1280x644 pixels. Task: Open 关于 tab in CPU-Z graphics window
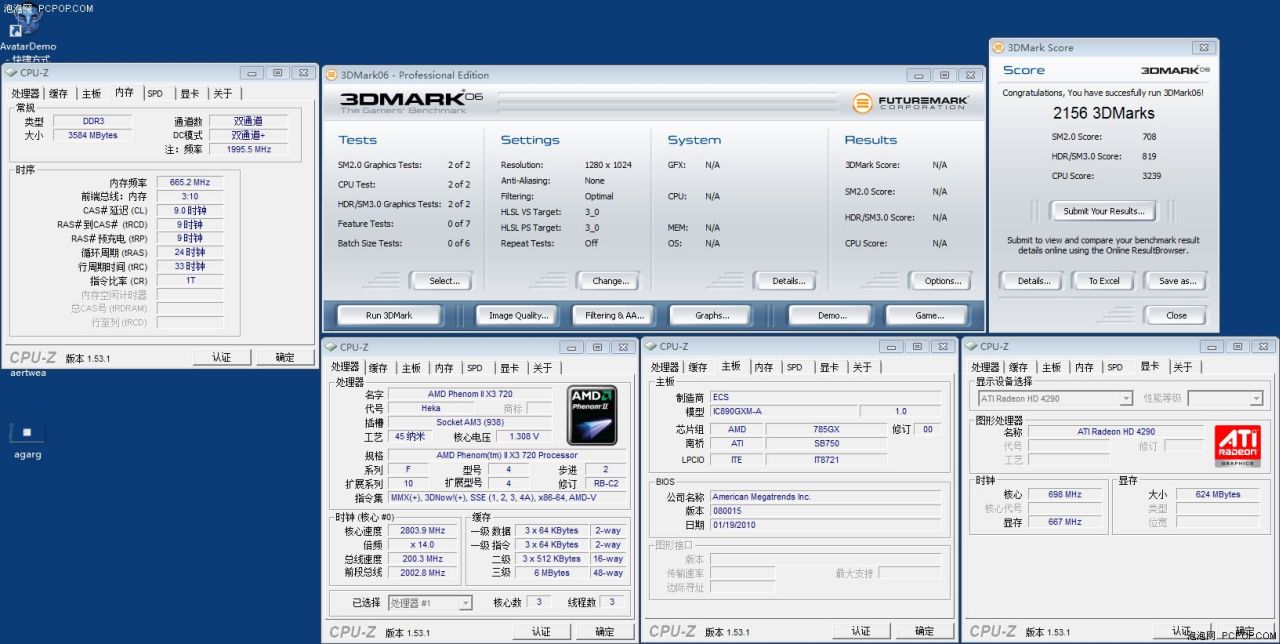coord(1182,367)
